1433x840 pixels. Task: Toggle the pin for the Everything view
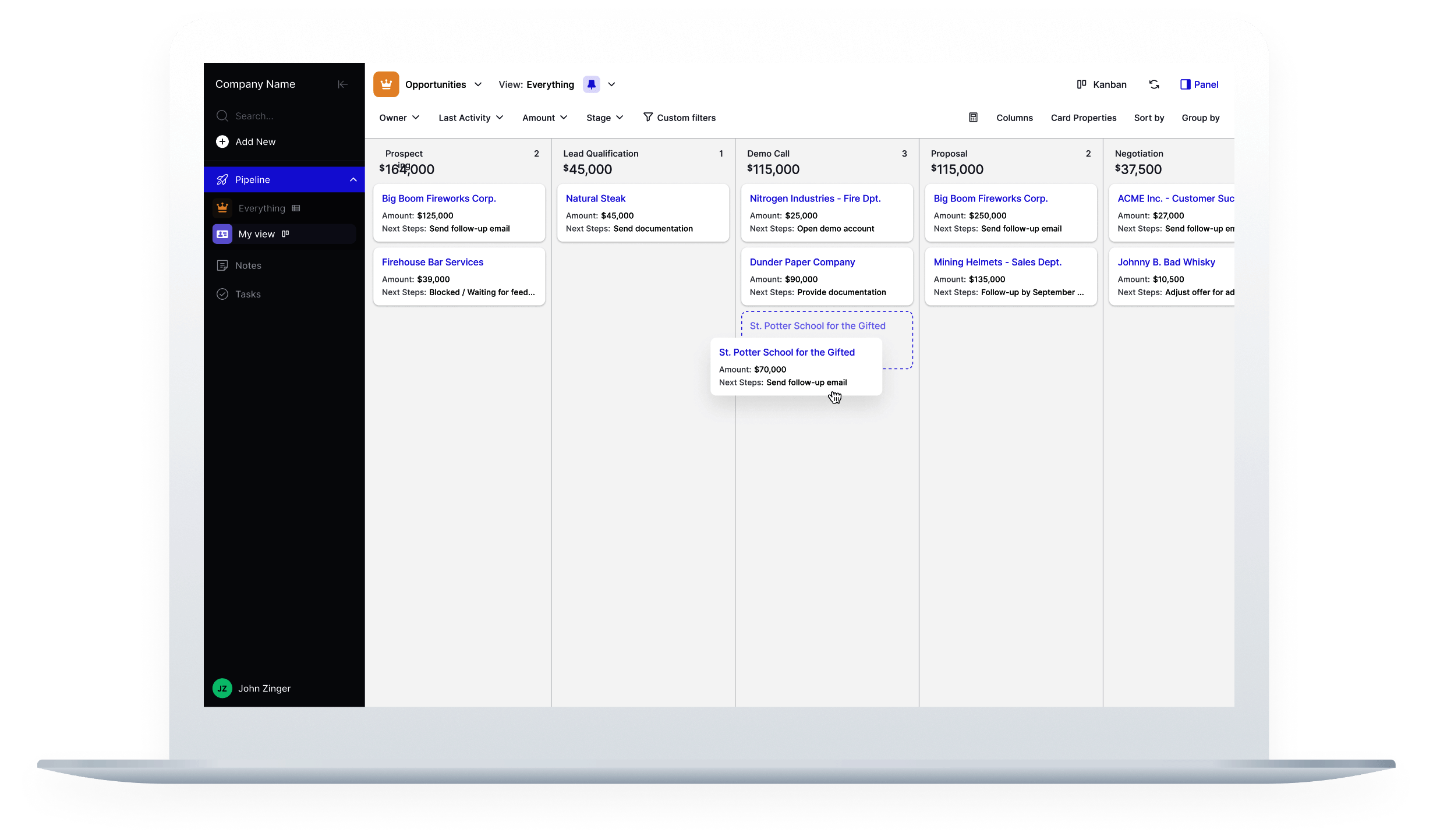(x=592, y=84)
